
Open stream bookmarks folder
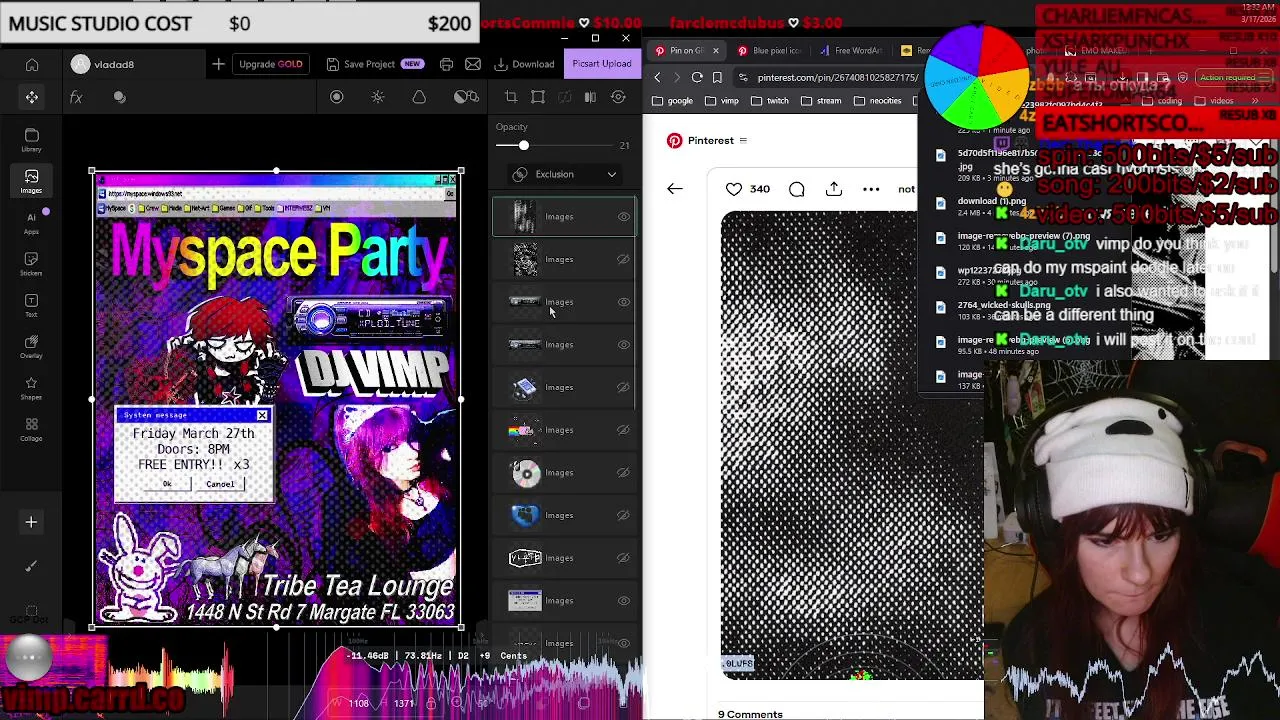pyautogui.click(x=821, y=101)
